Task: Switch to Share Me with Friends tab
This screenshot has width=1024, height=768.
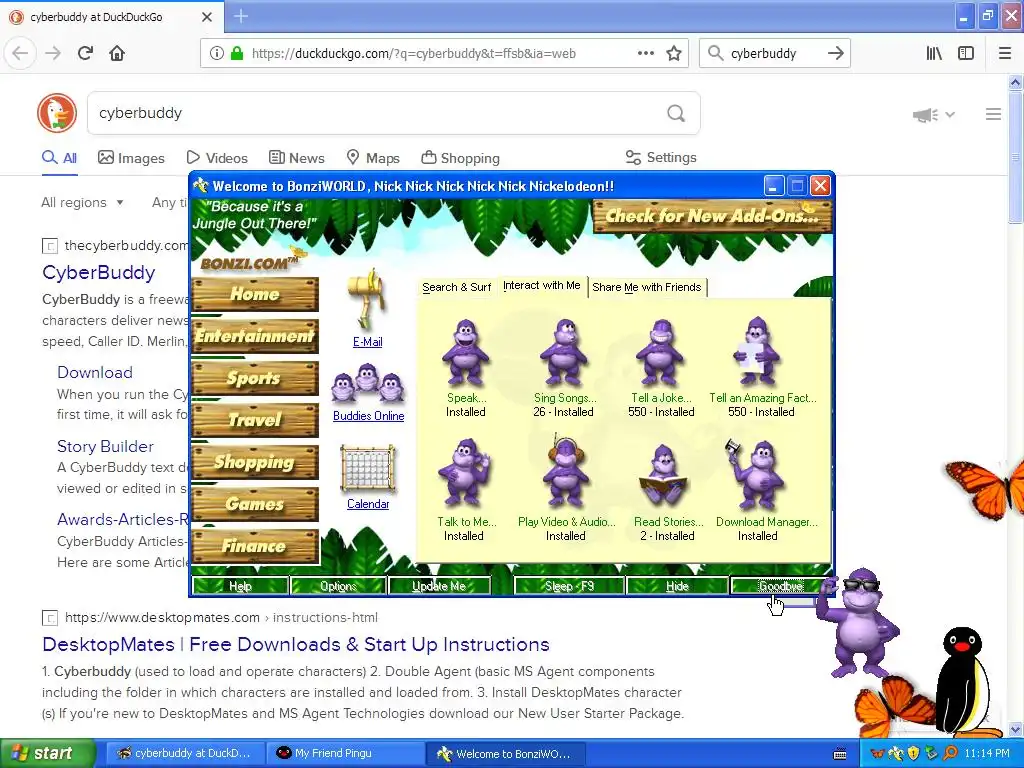Action: (x=647, y=287)
